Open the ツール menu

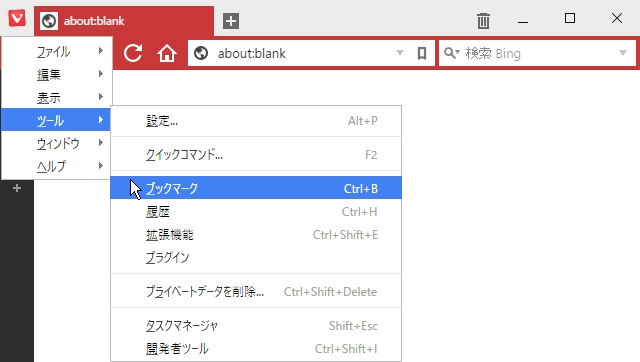pyautogui.click(x=56, y=120)
